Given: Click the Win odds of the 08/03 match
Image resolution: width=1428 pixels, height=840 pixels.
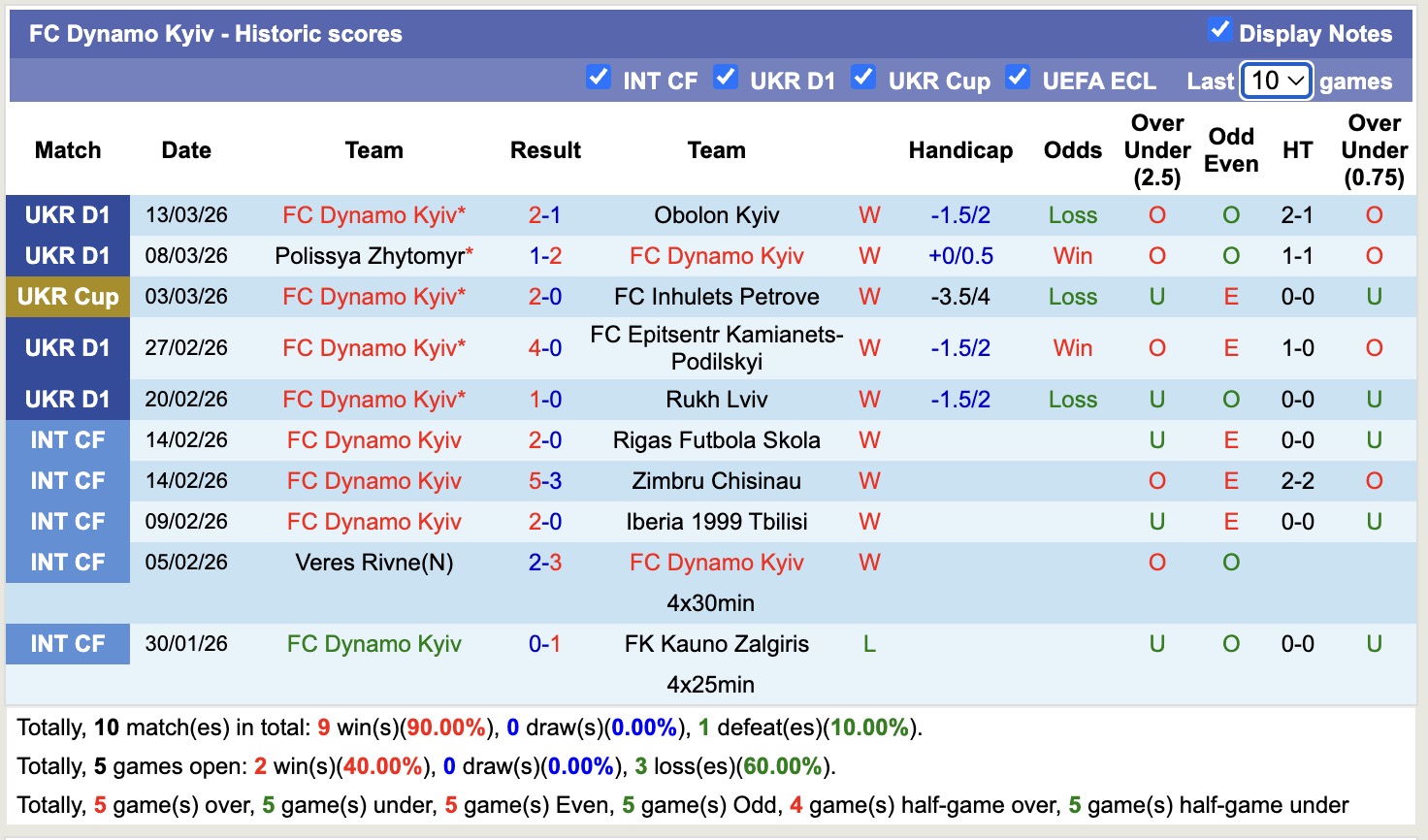Looking at the screenshot, I should (x=1072, y=255).
